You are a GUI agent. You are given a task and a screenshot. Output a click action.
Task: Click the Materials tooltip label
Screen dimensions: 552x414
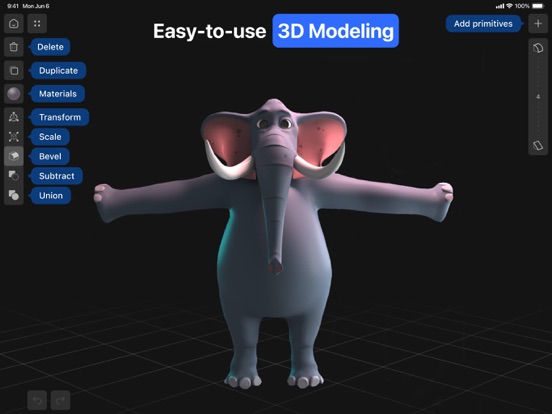pyautogui.click(x=57, y=94)
